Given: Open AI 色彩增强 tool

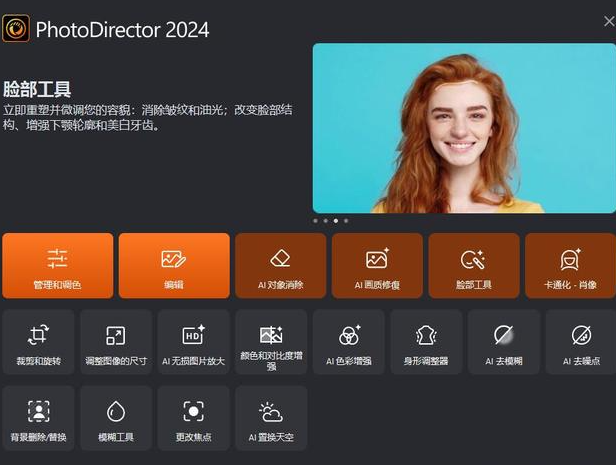Looking at the screenshot, I should click(x=348, y=342).
